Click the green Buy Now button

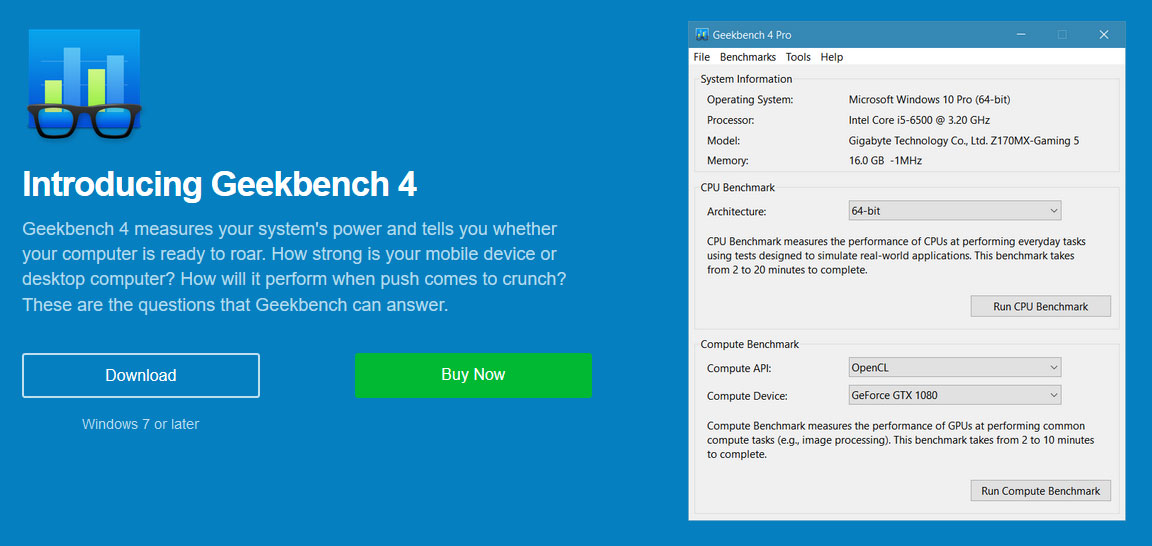point(473,375)
